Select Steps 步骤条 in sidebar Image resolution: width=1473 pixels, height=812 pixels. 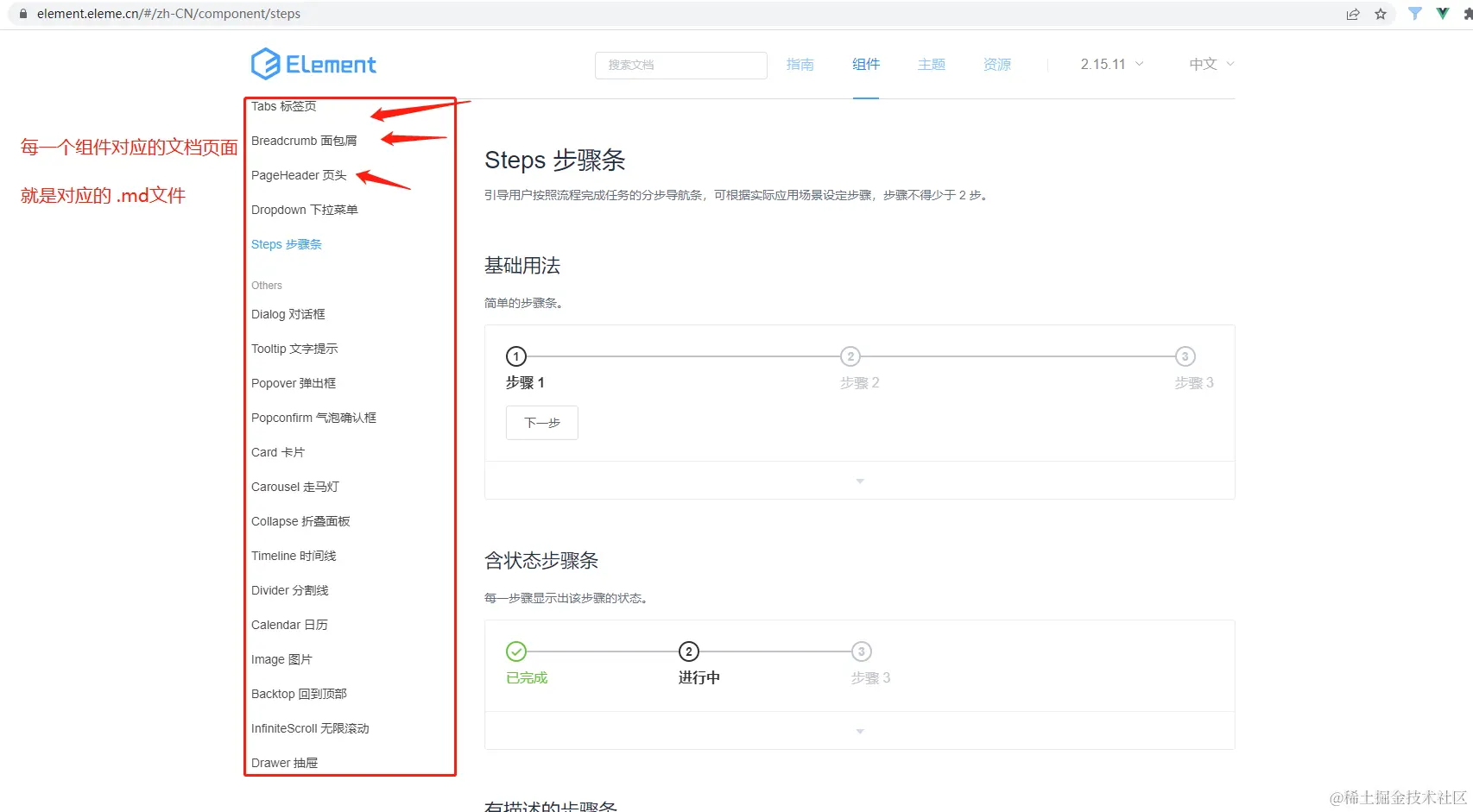[x=287, y=244]
